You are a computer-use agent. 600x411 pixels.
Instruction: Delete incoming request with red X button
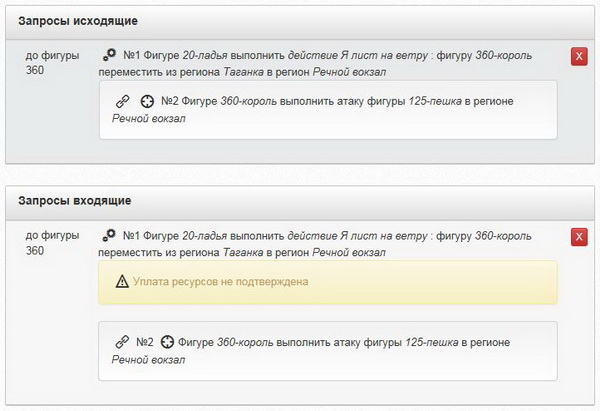(x=578, y=237)
